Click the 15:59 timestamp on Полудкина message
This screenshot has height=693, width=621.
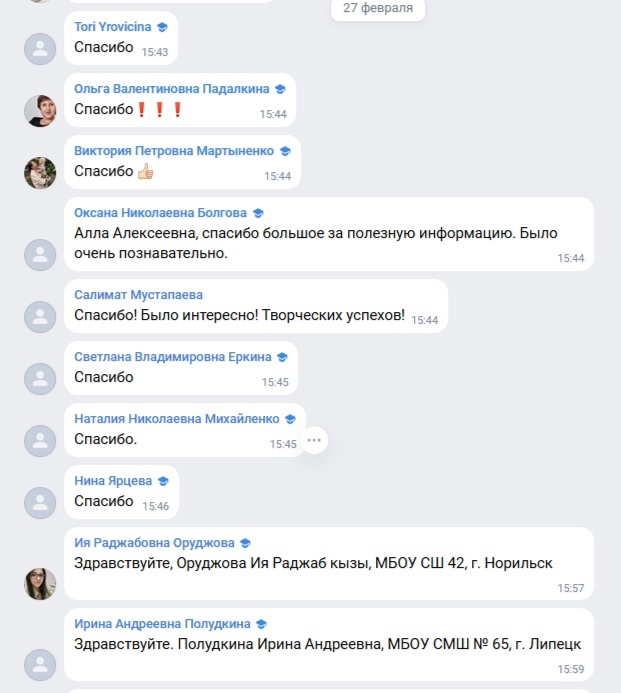click(x=571, y=669)
